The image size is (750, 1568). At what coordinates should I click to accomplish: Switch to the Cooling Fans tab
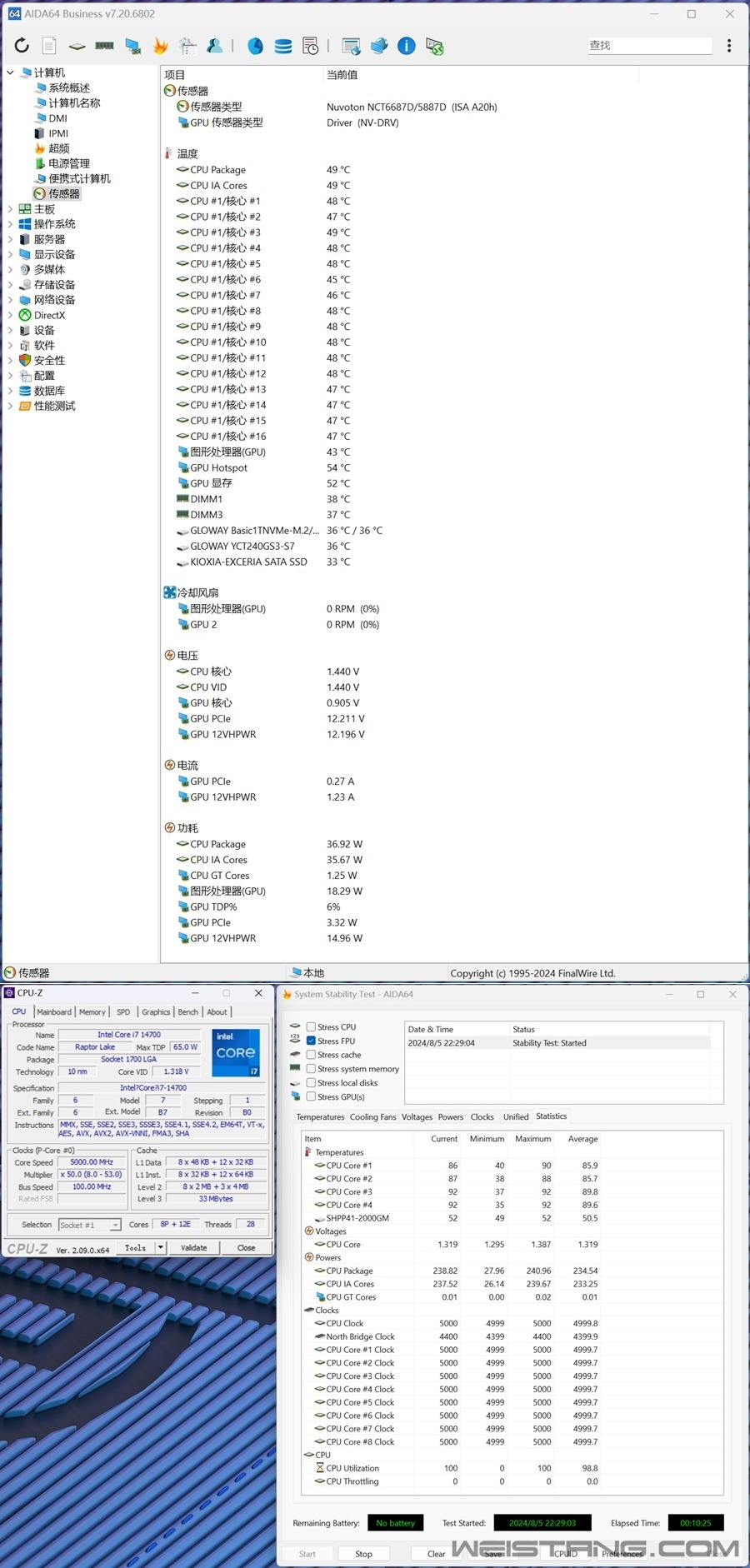tap(372, 1117)
